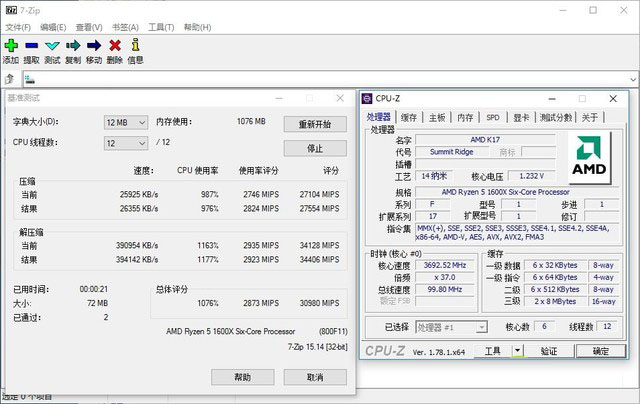Screen dimensions: 640x404
Task: Open the 帮助(H) menu
Action: [197, 27]
